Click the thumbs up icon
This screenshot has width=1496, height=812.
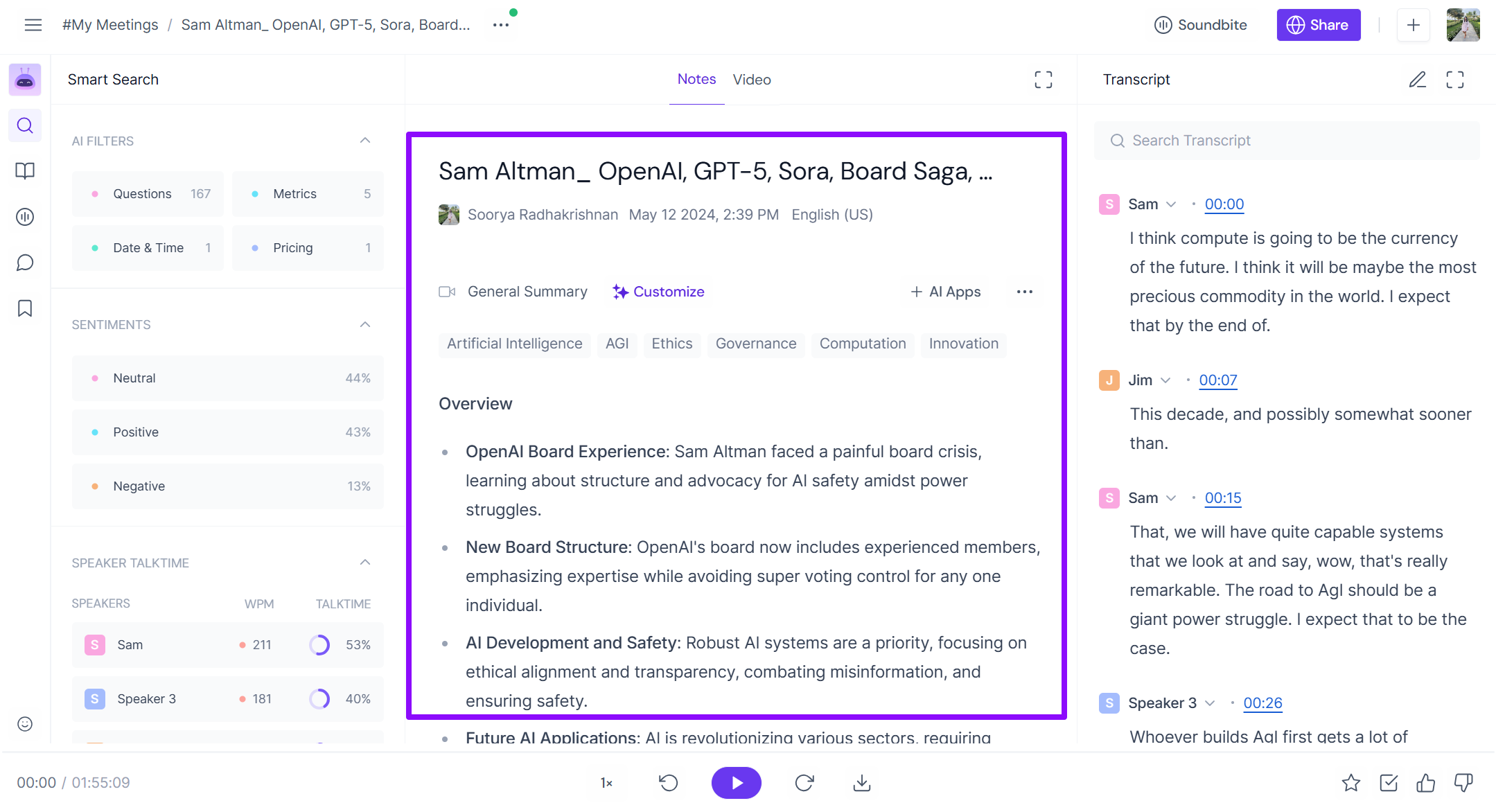(1425, 783)
